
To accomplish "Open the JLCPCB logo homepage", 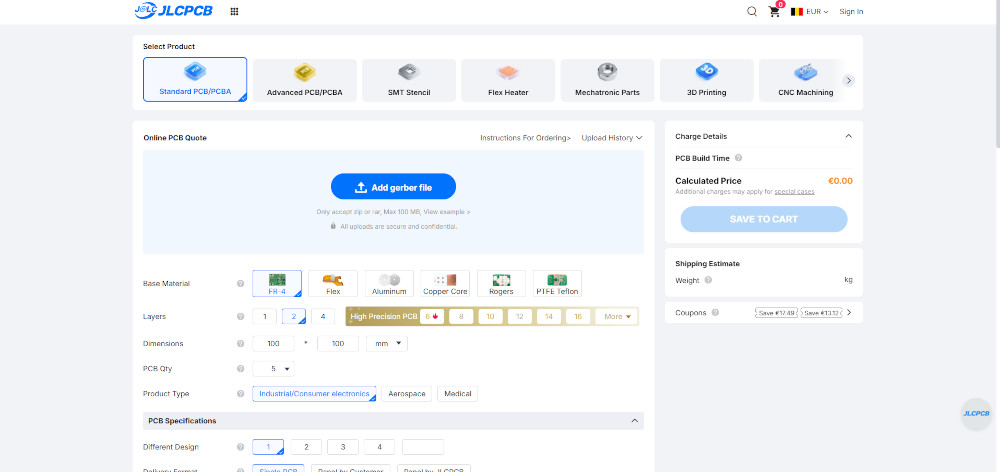I will click(x=173, y=11).
